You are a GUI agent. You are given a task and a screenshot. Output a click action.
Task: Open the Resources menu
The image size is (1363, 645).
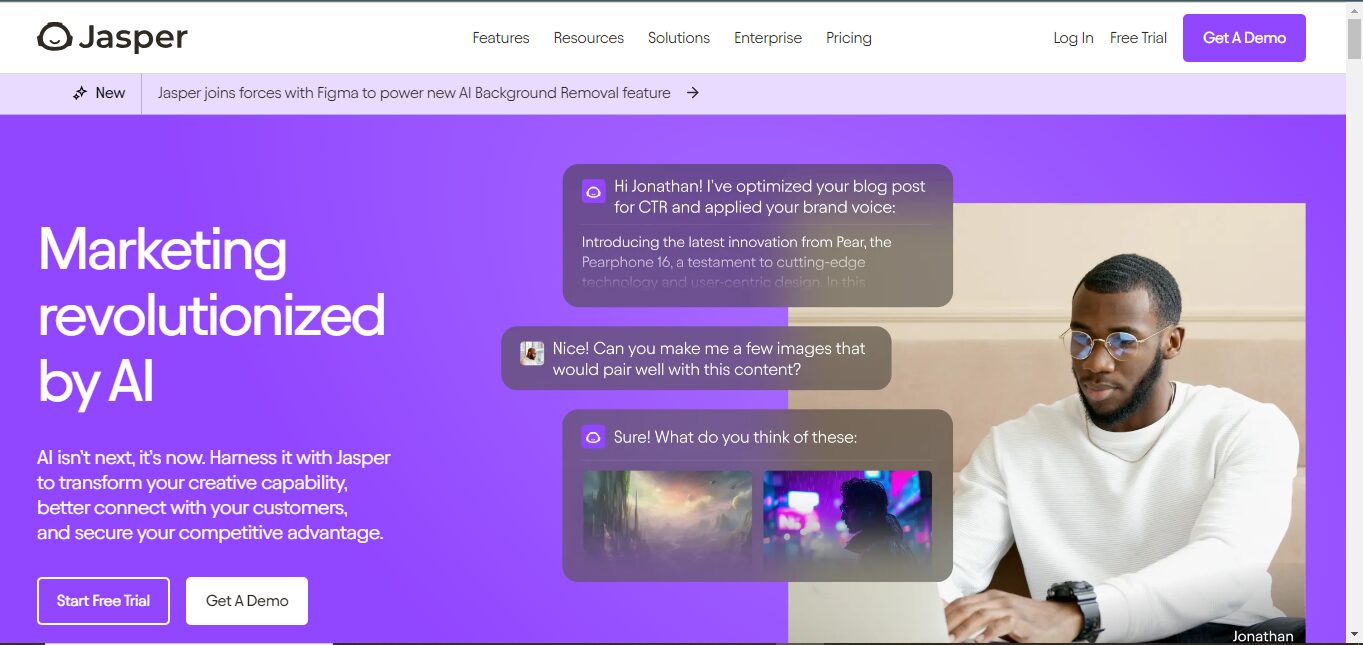pyautogui.click(x=589, y=38)
